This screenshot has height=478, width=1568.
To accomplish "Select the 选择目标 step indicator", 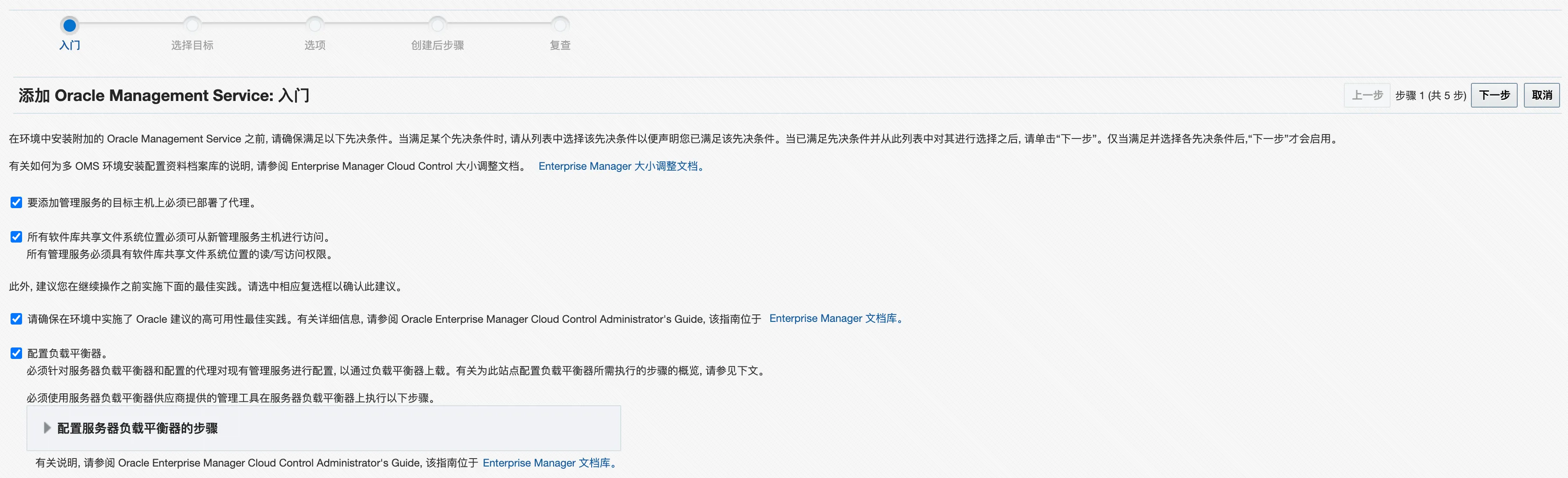I will pyautogui.click(x=192, y=26).
